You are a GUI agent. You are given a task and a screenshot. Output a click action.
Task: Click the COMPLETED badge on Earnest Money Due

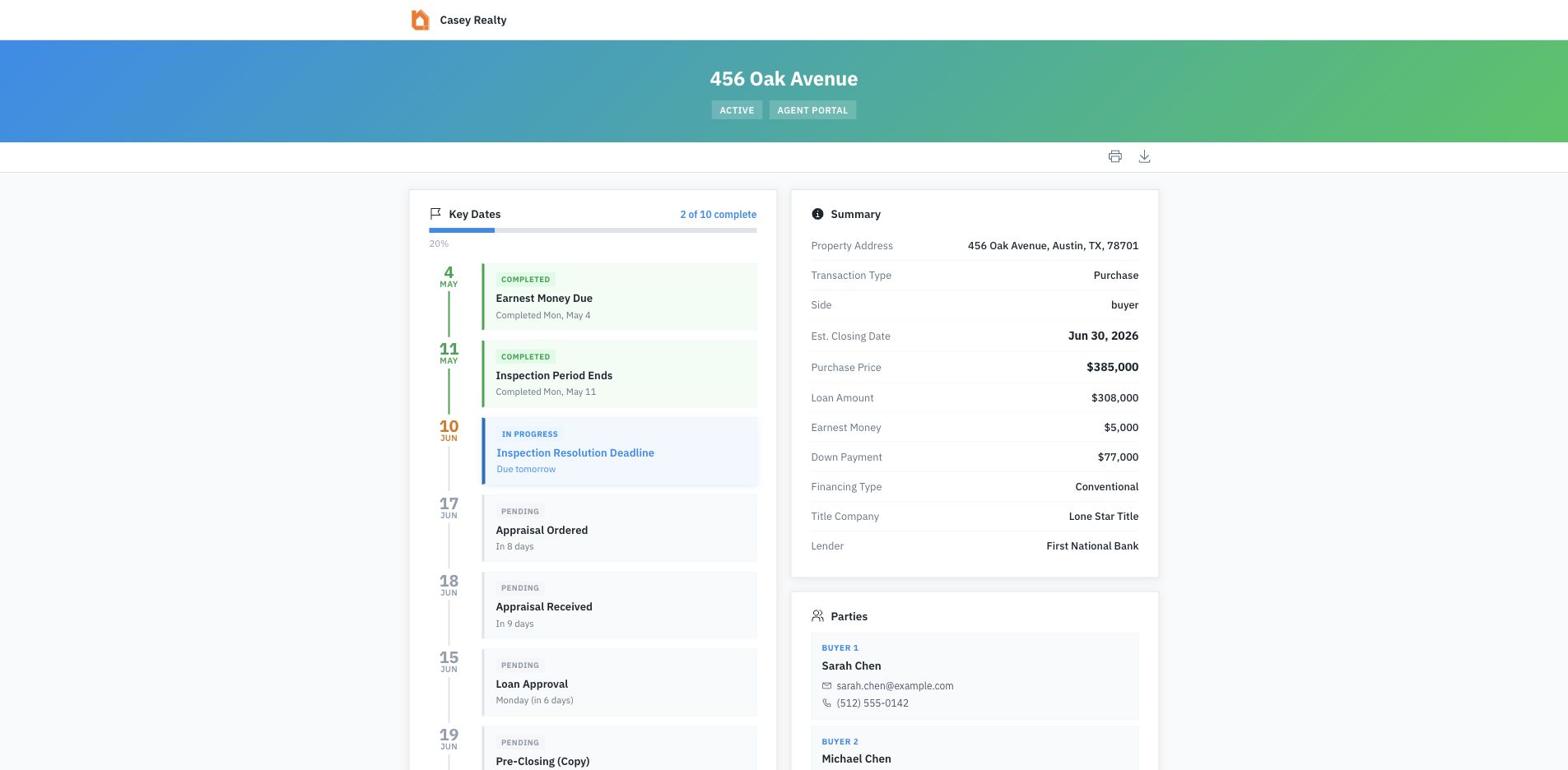coord(525,279)
